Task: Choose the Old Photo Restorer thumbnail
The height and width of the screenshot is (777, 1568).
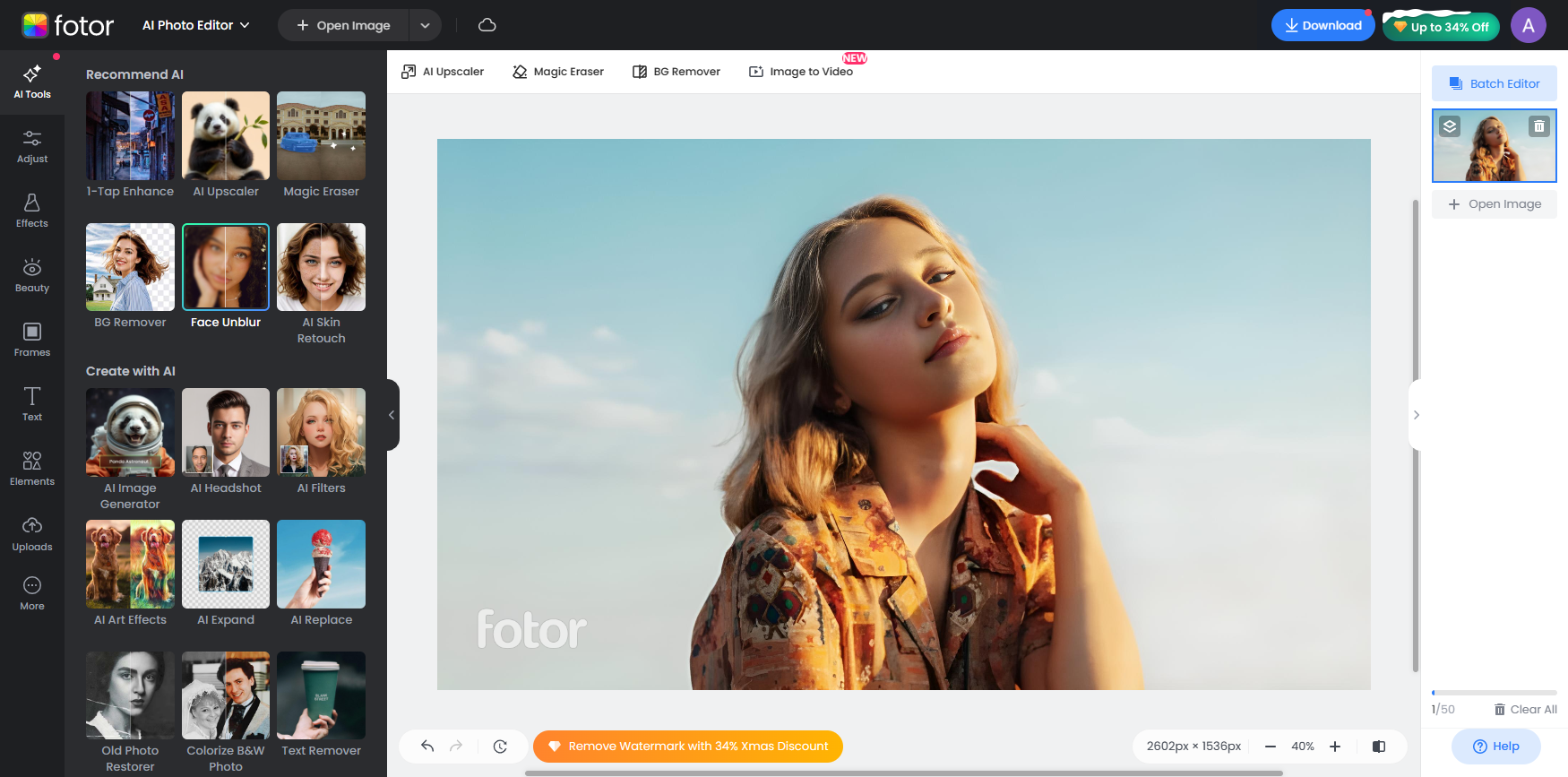Action: [x=130, y=695]
